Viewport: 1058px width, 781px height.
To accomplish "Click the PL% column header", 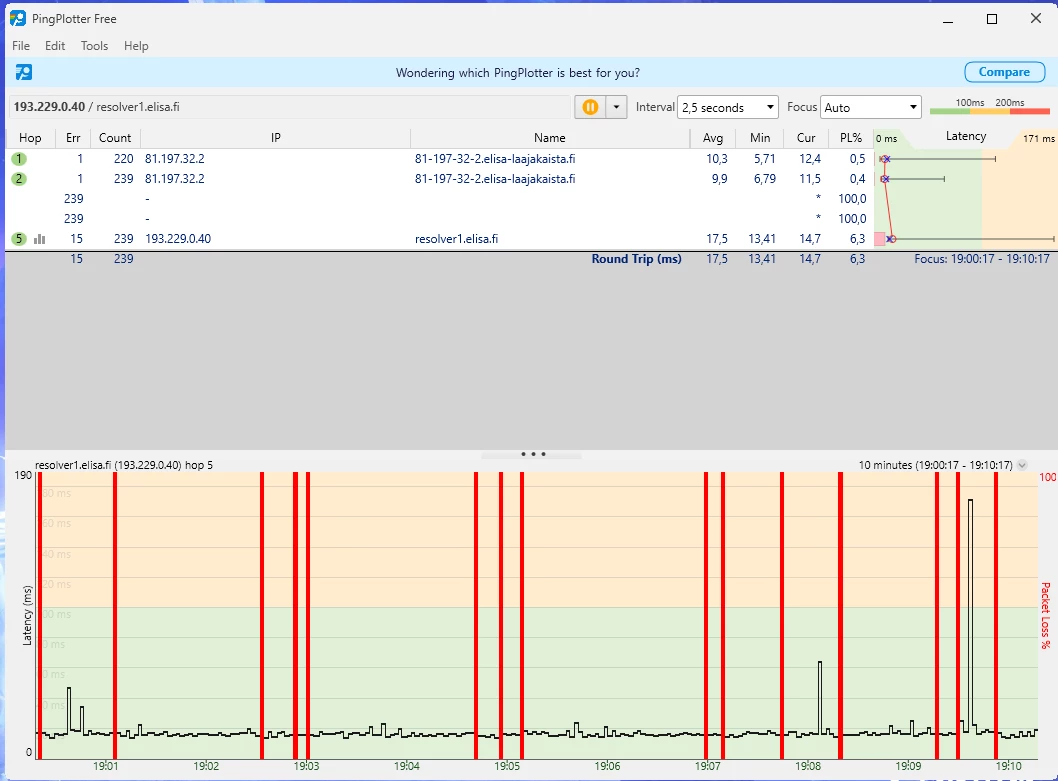I will point(850,138).
